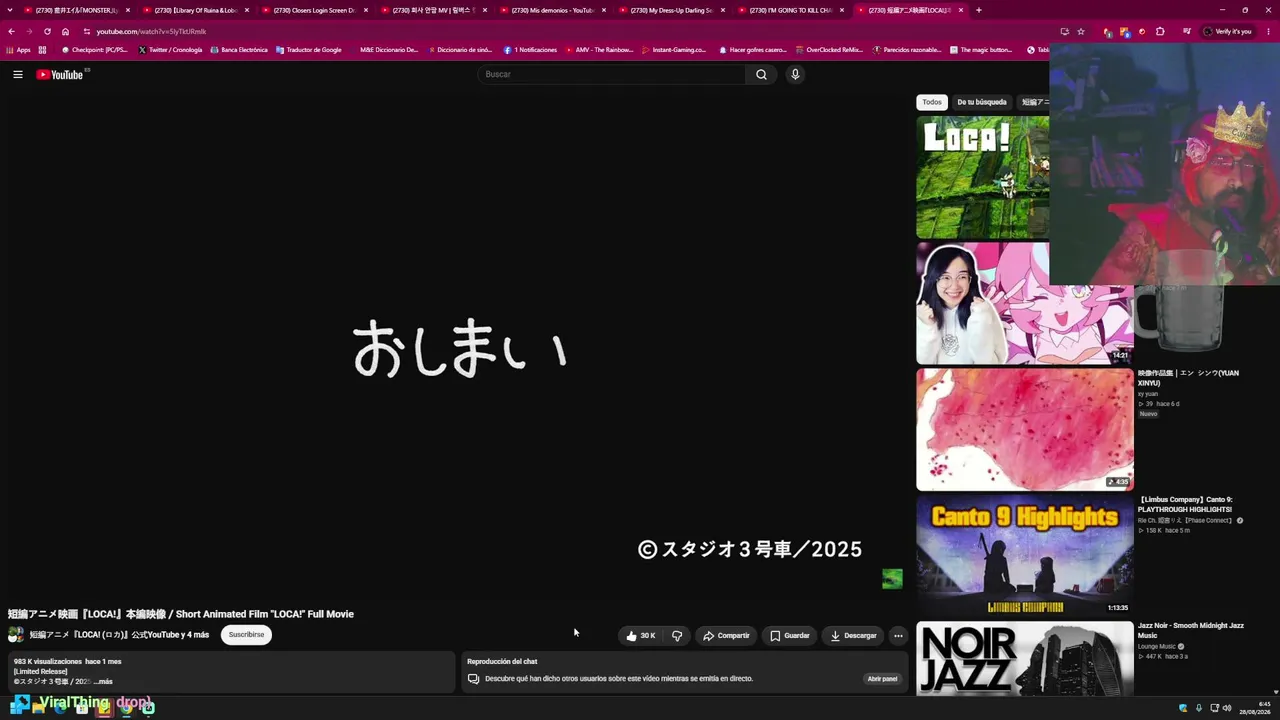Open the Loca! gameplay video thumbnail
The width and height of the screenshot is (1280, 720).
[x=983, y=177]
